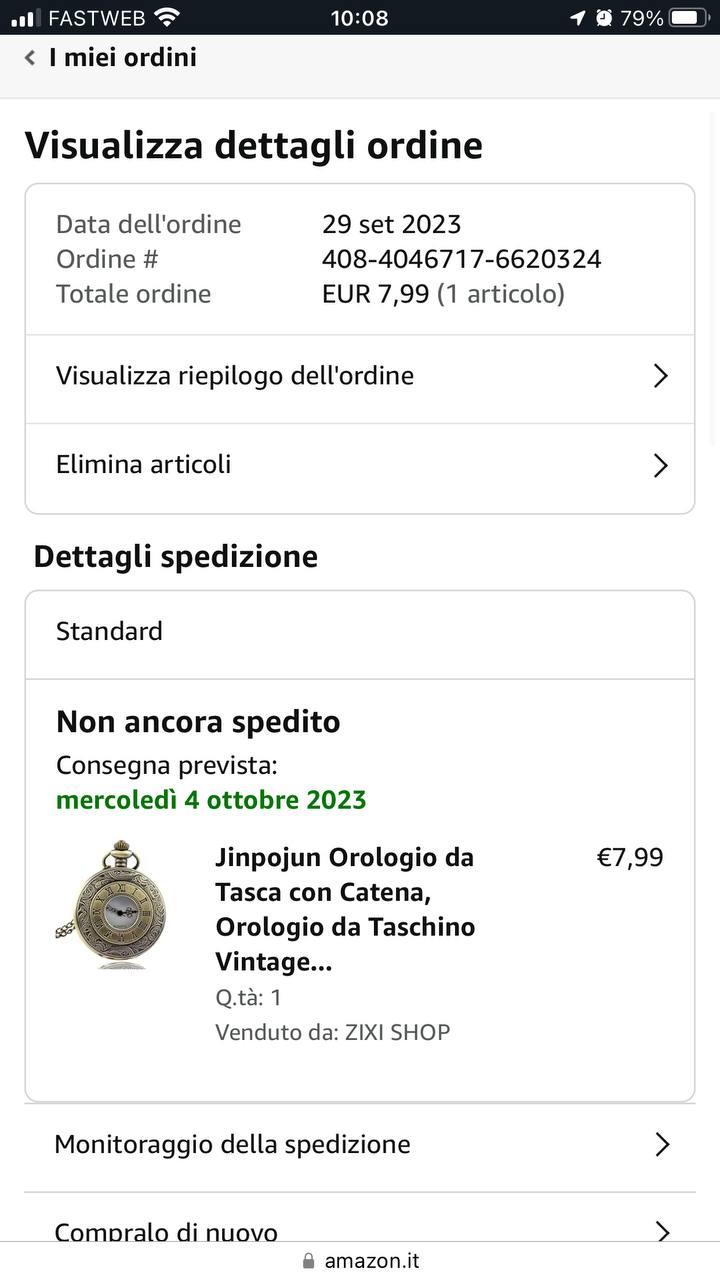This screenshot has width=720, height=1280.
Task: Tap the location arrow status icon
Action: click(x=577, y=17)
